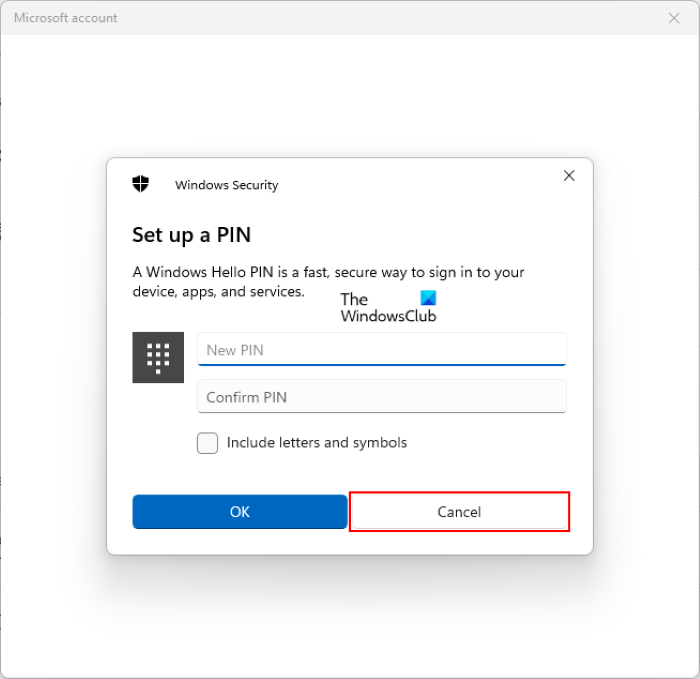This screenshot has height=679, width=700.
Task: Close the Windows Security dialog
Action: tap(569, 176)
